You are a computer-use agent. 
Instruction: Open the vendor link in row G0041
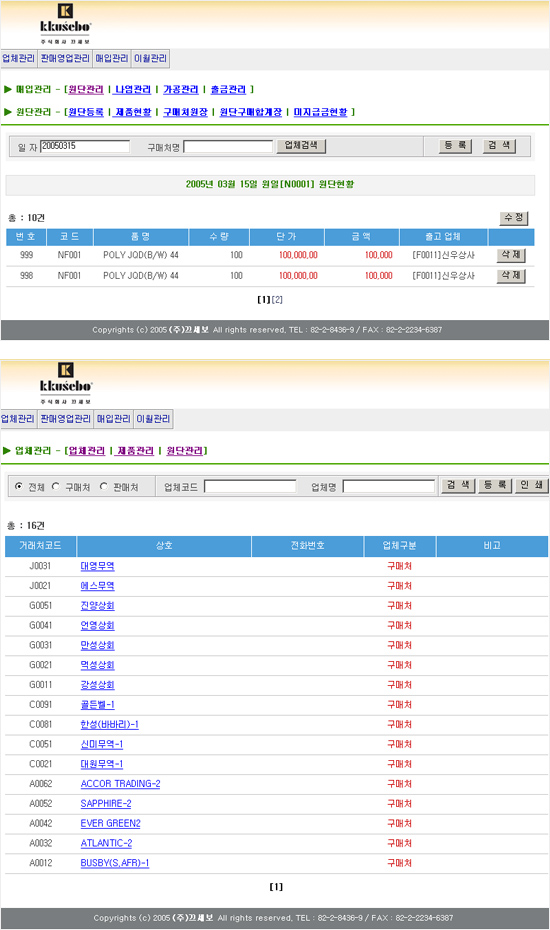click(97, 626)
